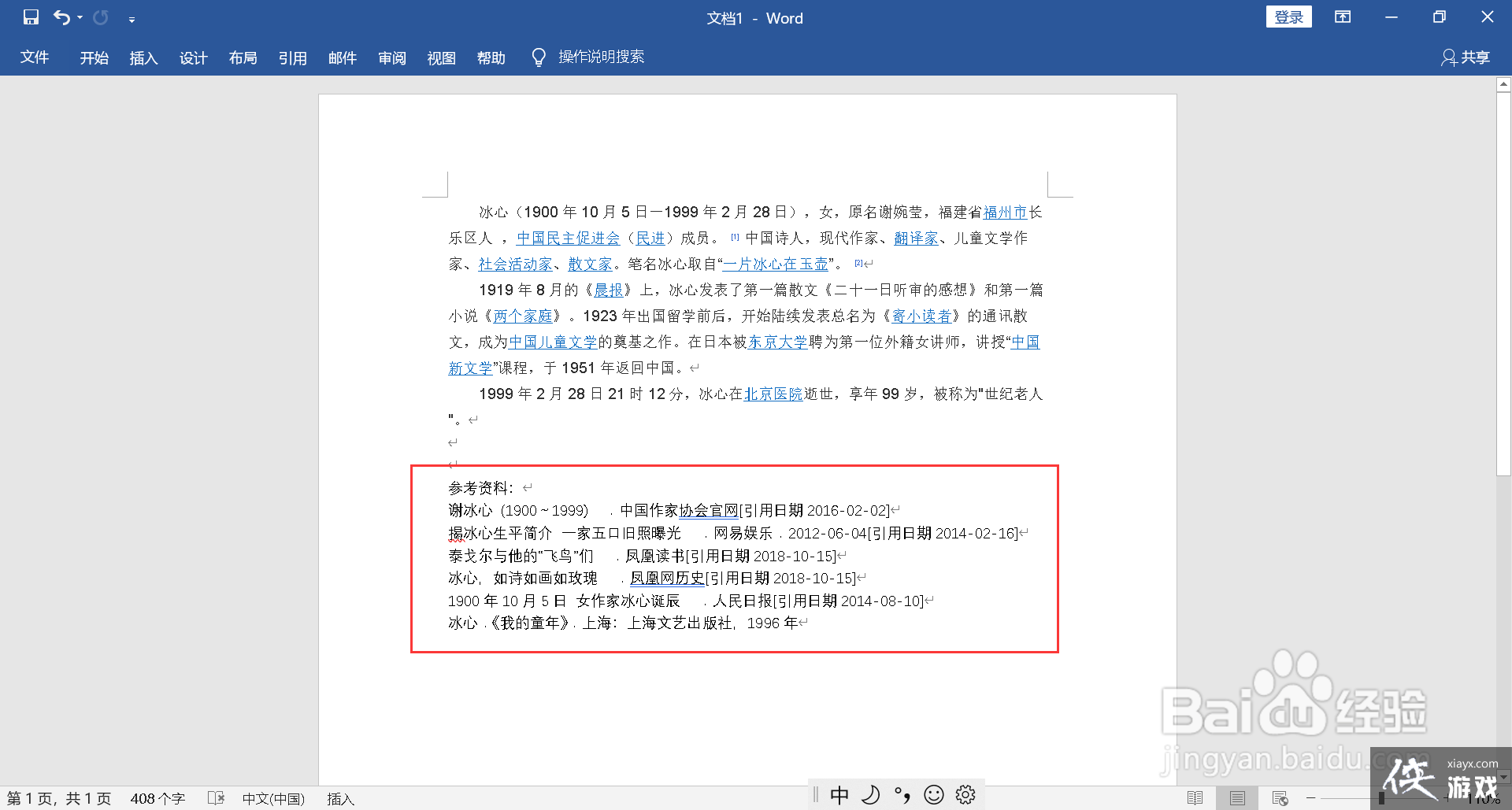The width and height of the screenshot is (1512, 810).
Task: Expand Customize Quick Access Toolbar dropdown
Action: pos(132,19)
